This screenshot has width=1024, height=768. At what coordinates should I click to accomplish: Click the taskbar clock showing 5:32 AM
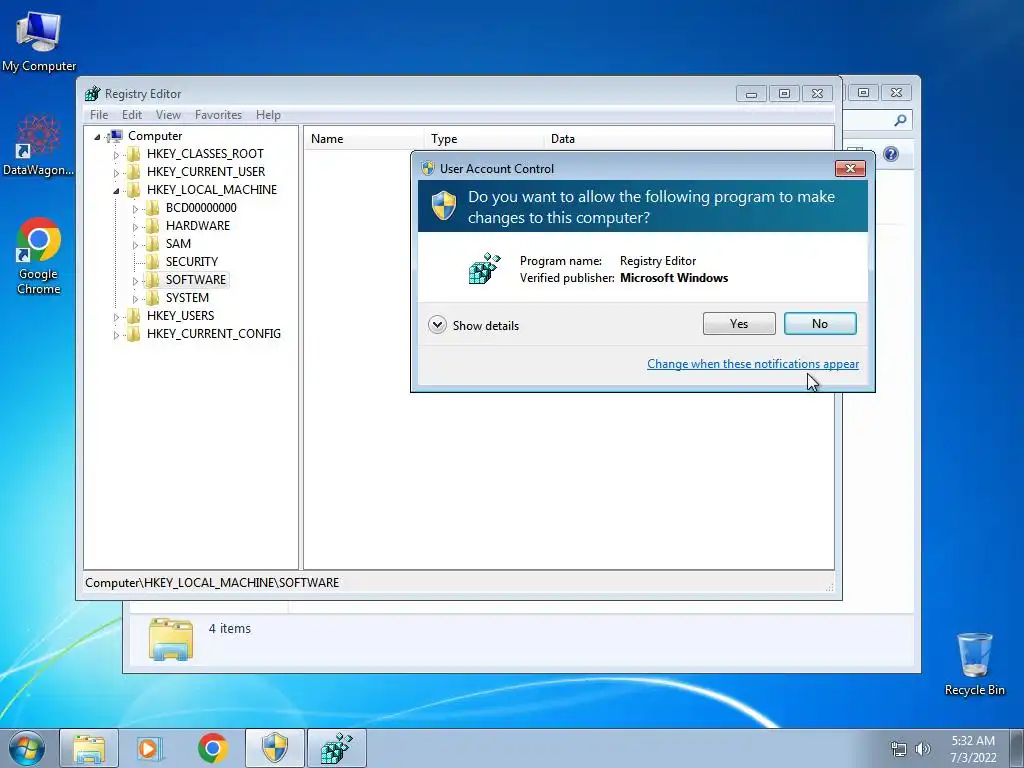coord(973,749)
